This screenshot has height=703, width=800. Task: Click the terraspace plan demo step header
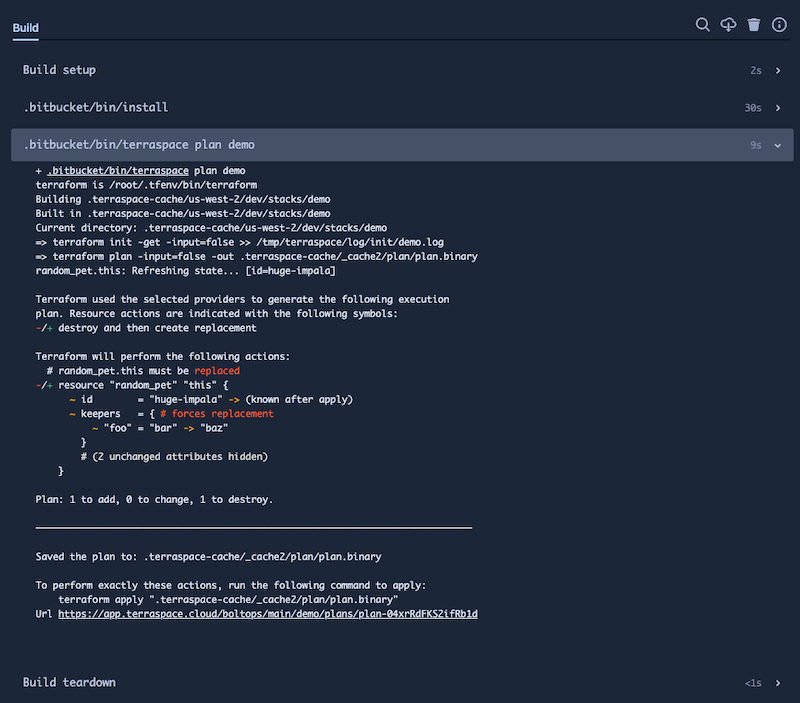point(402,145)
